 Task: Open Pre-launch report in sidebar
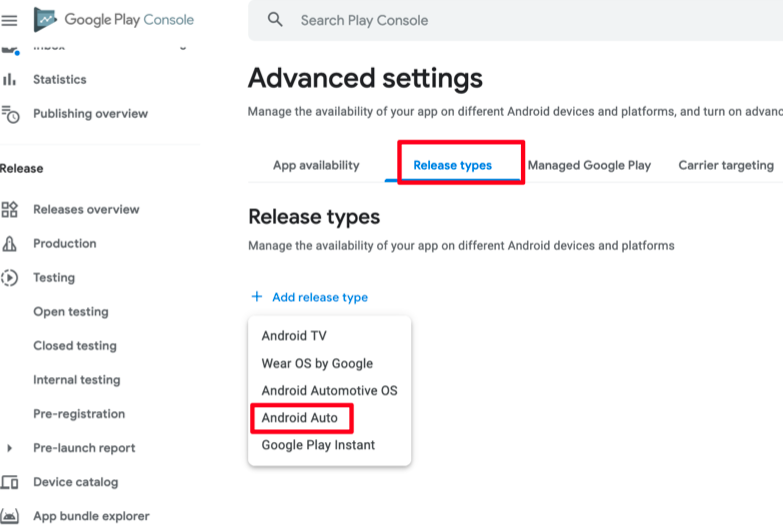[x=84, y=448]
